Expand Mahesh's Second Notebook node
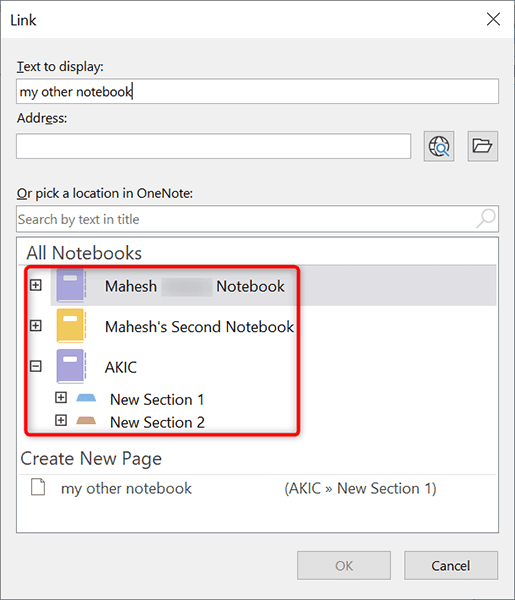The width and height of the screenshot is (515, 600). pyautogui.click(x=36, y=326)
